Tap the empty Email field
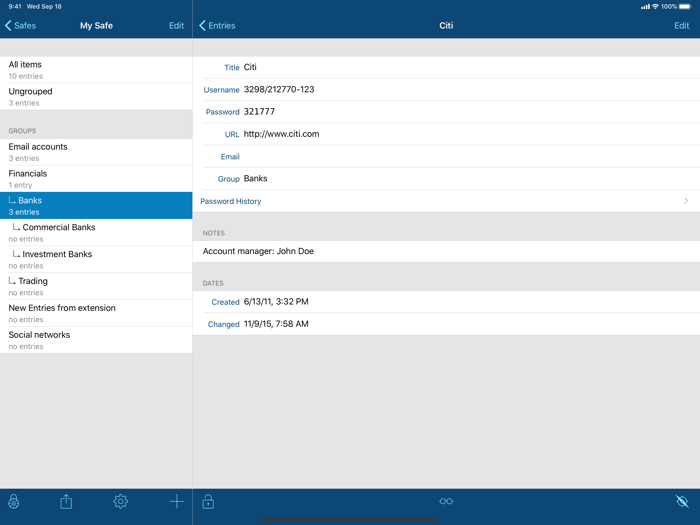The width and height of the screenshot is (700, 525). tap(446, 156)
